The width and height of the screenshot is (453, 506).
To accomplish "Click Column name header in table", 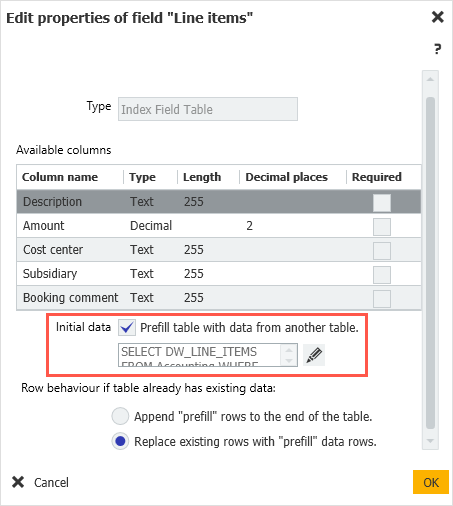I will tap(60, 177).
